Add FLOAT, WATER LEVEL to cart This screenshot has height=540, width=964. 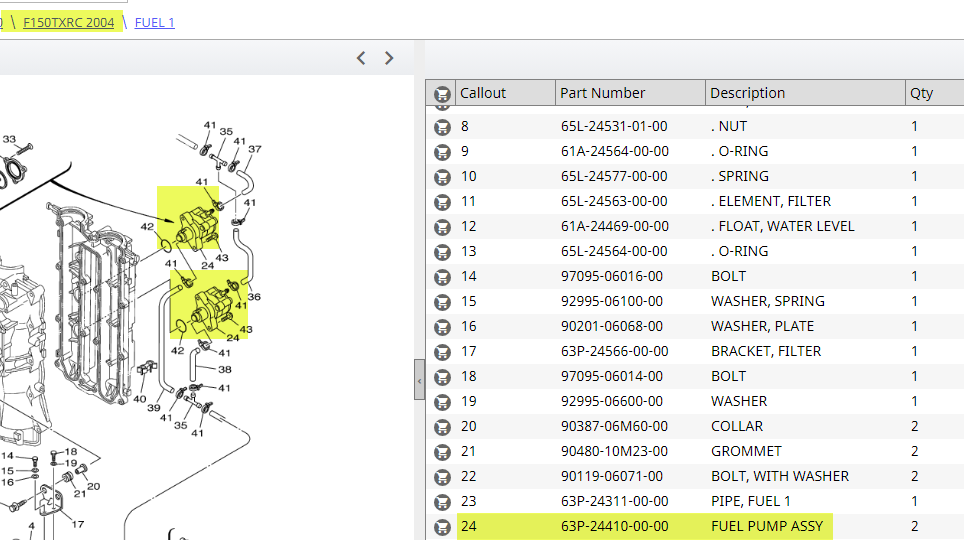442,227
